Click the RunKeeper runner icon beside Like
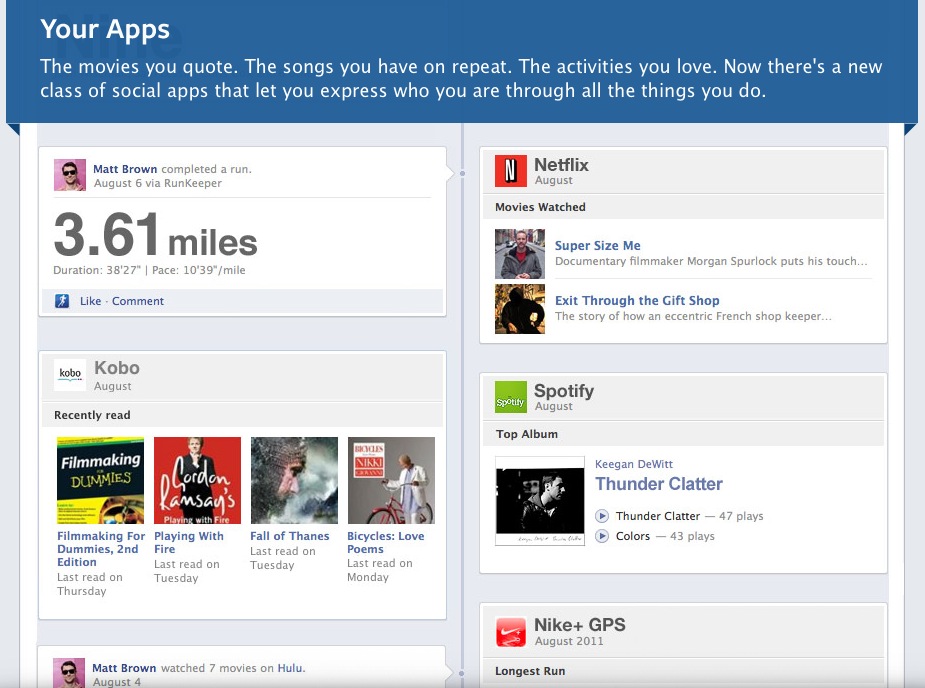The width and height of the screenshot is (925, 688). pyautogui.click(x=62, y=301)
